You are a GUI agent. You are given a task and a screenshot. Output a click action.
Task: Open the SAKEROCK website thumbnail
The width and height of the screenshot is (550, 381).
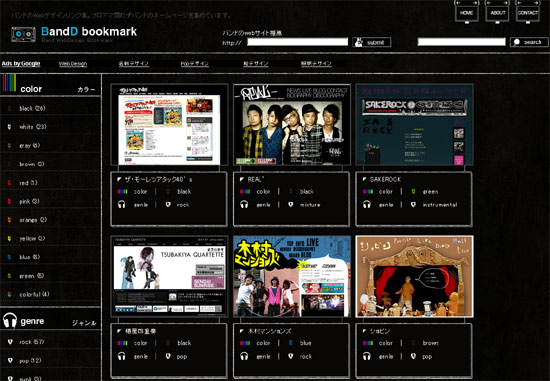[x=414, y=125]
